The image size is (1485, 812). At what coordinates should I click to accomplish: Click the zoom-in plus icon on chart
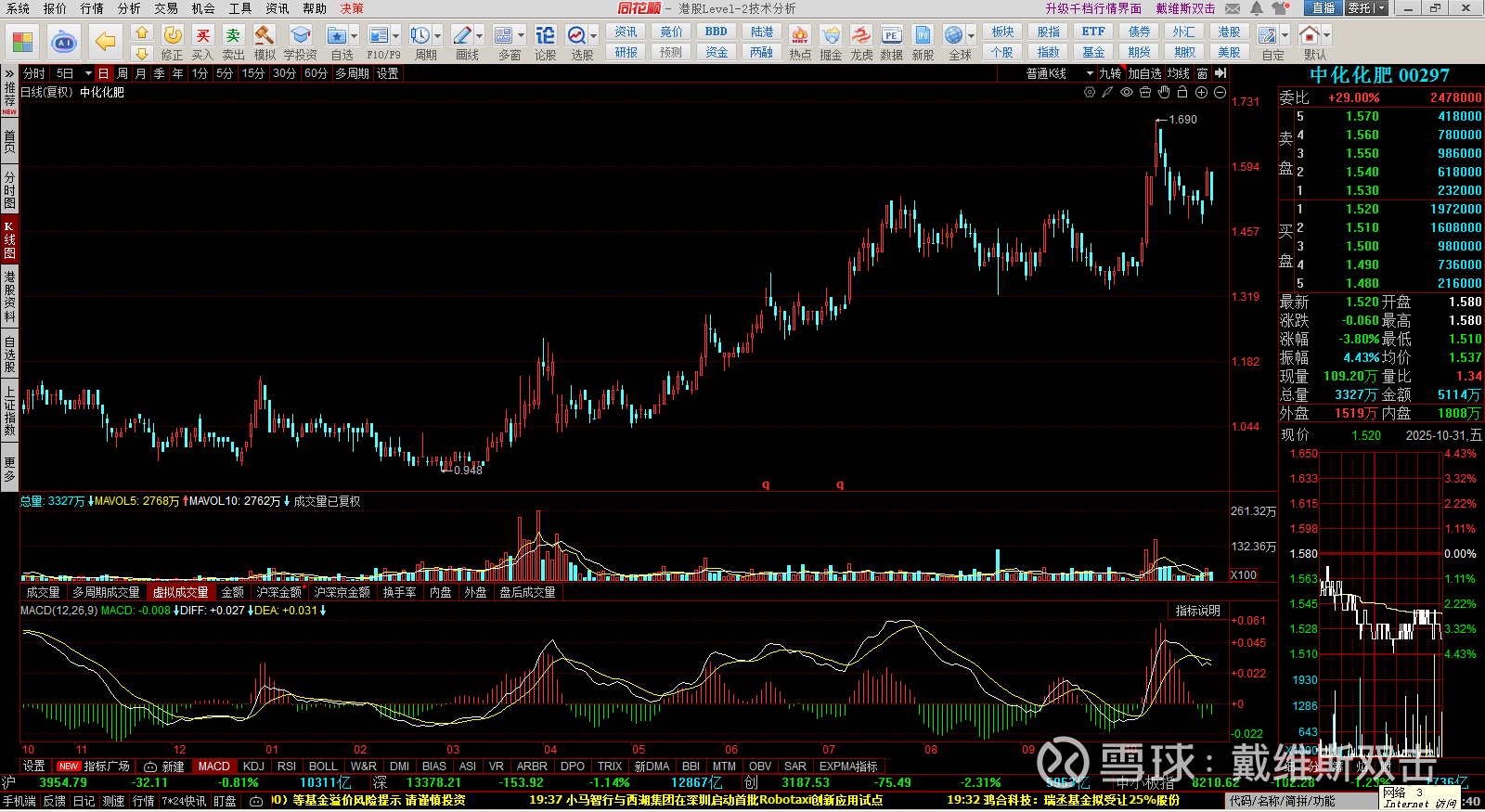[x=1201, y=92]
